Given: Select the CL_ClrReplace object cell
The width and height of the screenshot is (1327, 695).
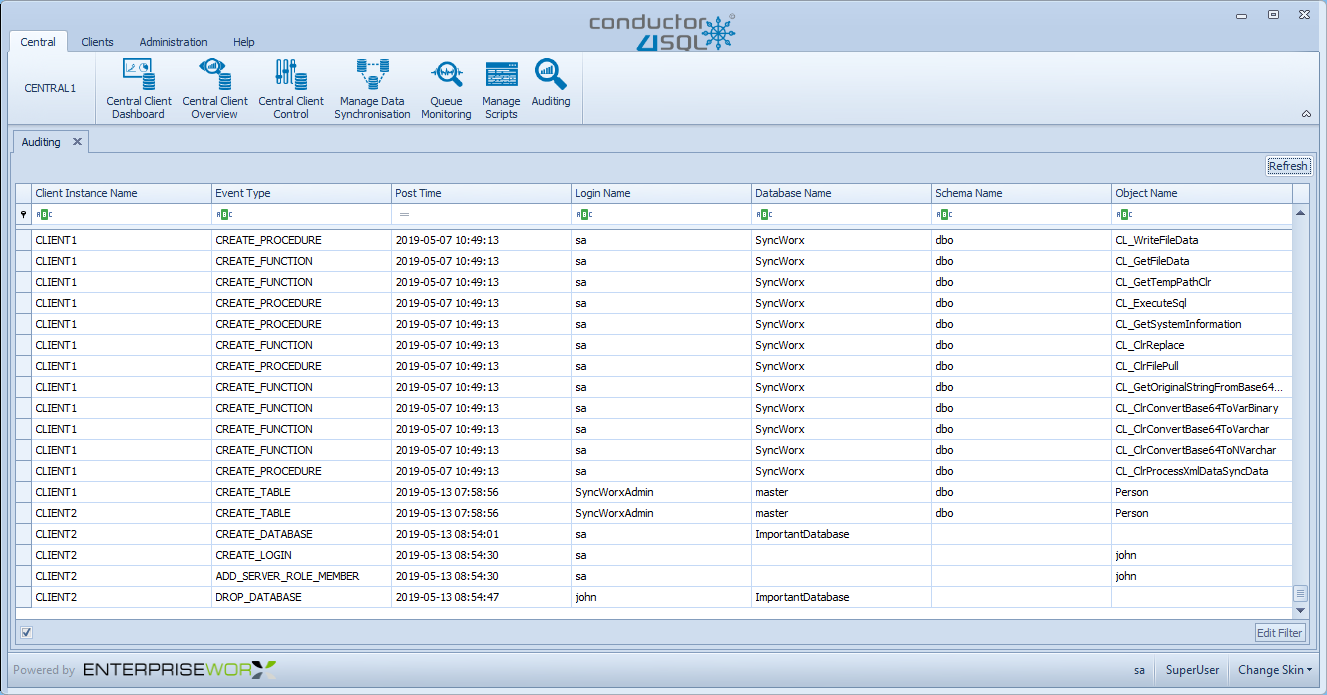Looking at the screenshot, I should [1202, 345].
